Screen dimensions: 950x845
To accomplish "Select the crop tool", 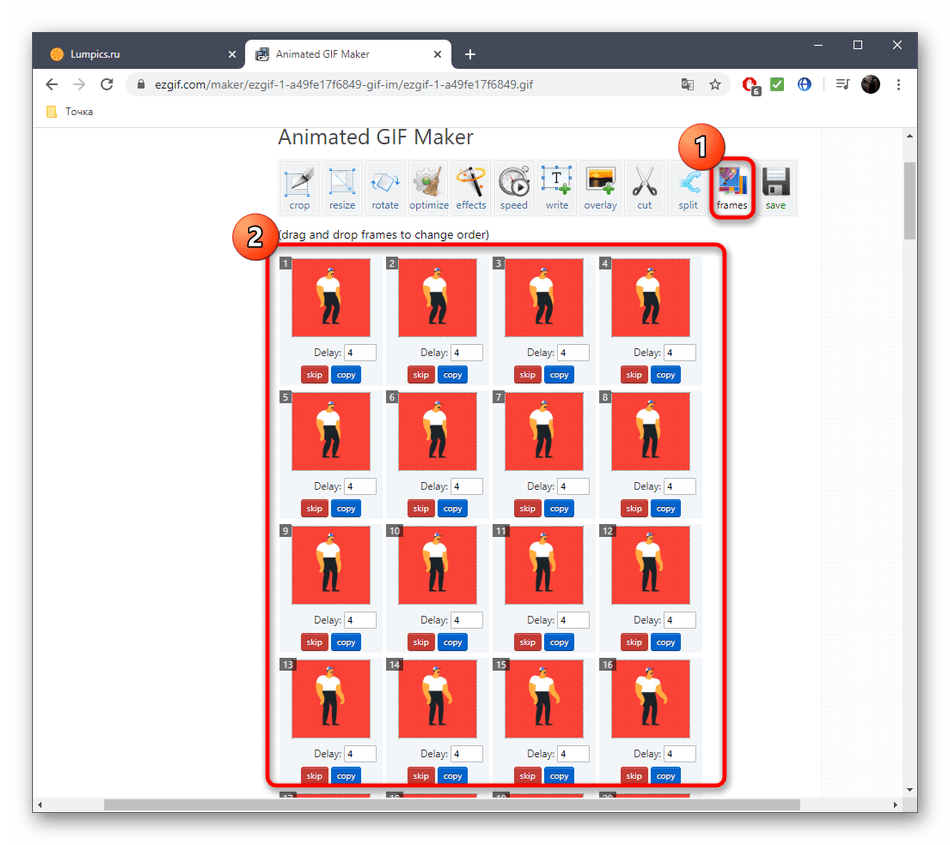I will (x=299, y=188).
